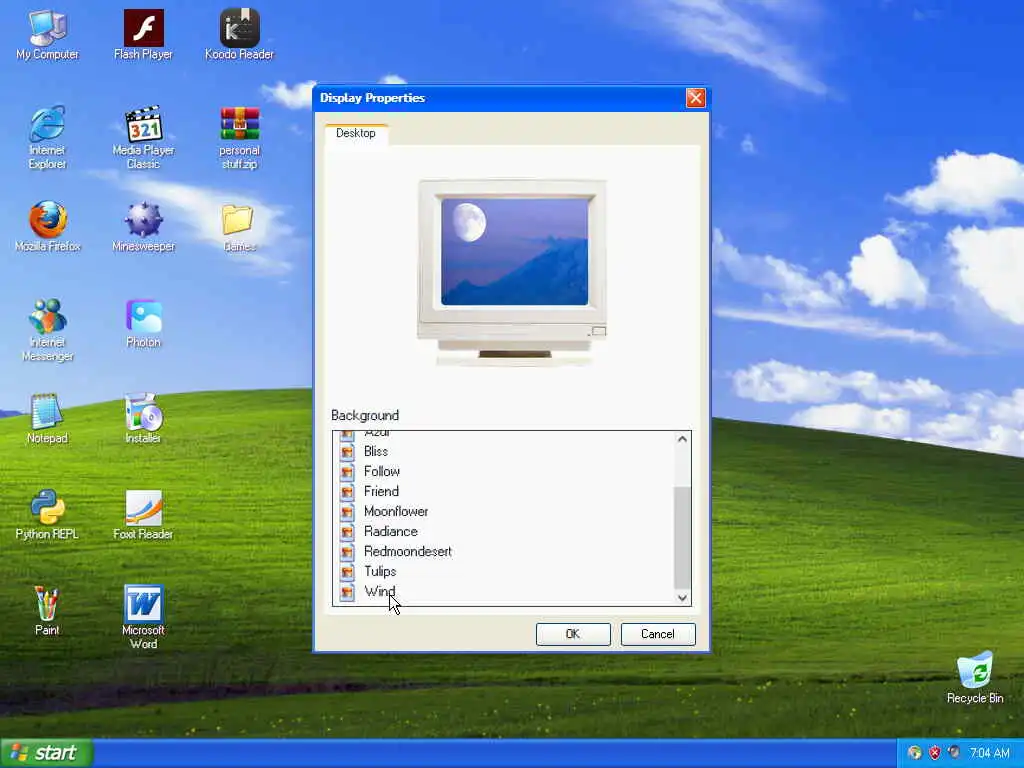Click the system tray clock
The width and height of the screenshot is (1024, 768).
tap(989, 753)
